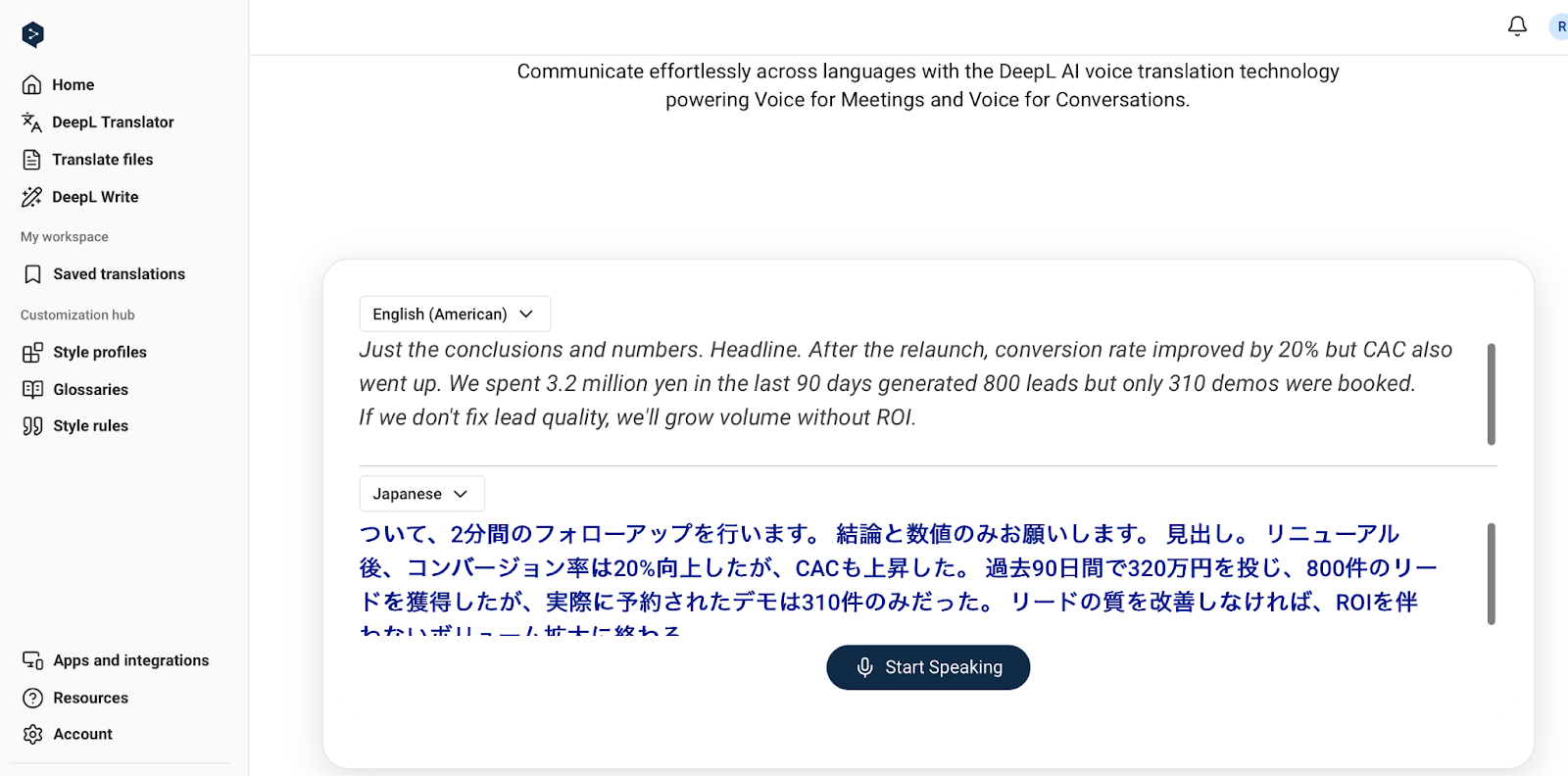Open the Glossaries panel

pyautogui.click(x=90, y=389)
